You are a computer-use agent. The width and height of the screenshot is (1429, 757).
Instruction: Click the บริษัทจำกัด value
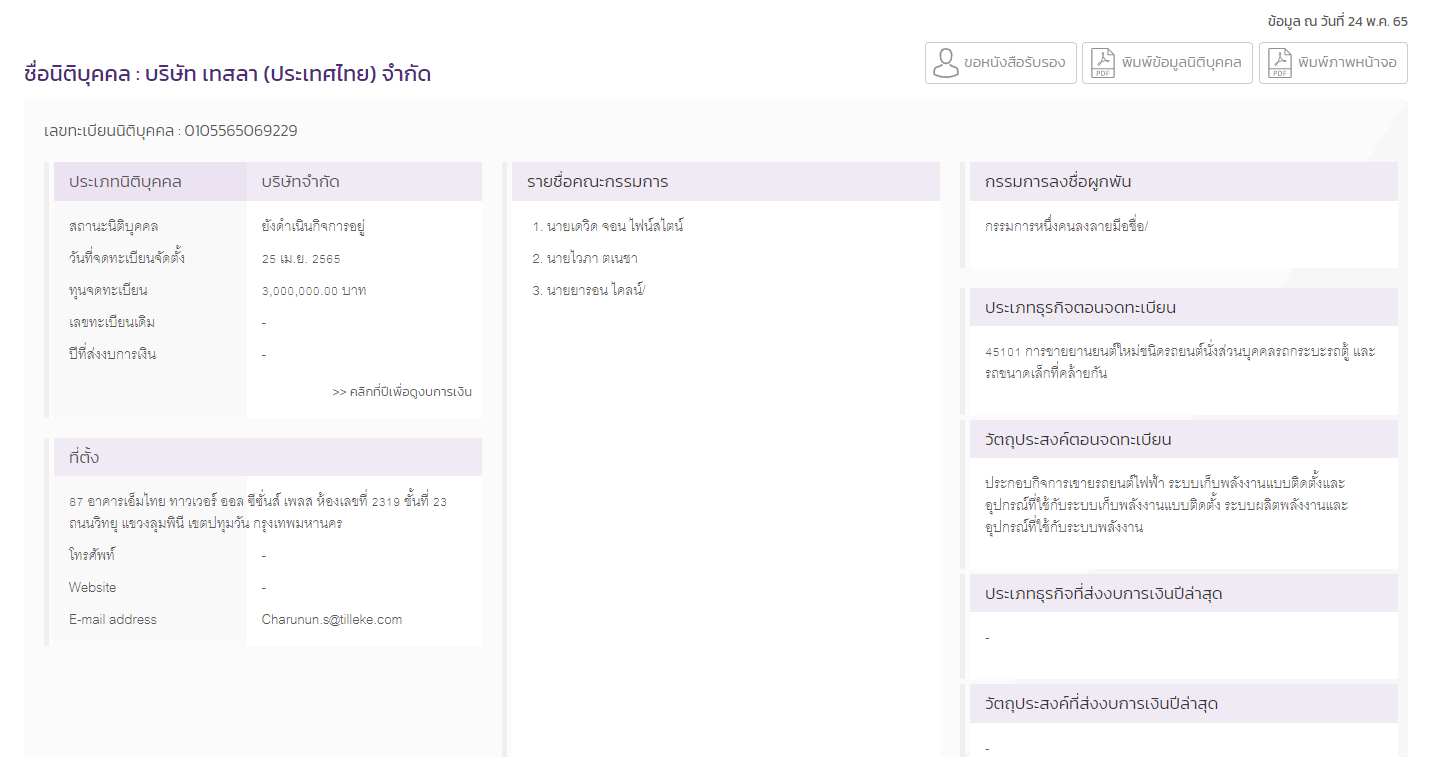click(300, 182)
